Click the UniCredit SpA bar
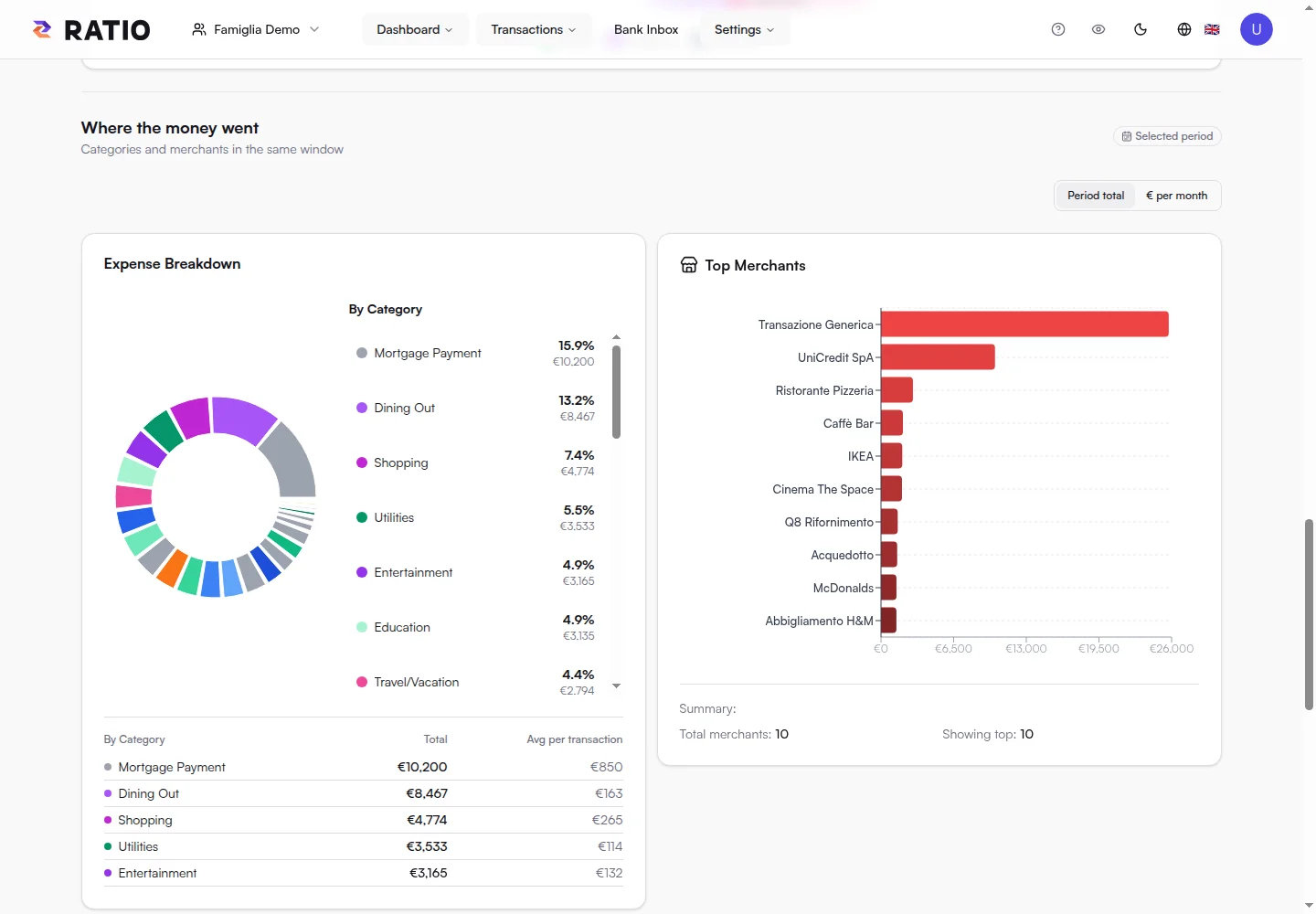1316x914 pixels. click(x=938, y=357)
